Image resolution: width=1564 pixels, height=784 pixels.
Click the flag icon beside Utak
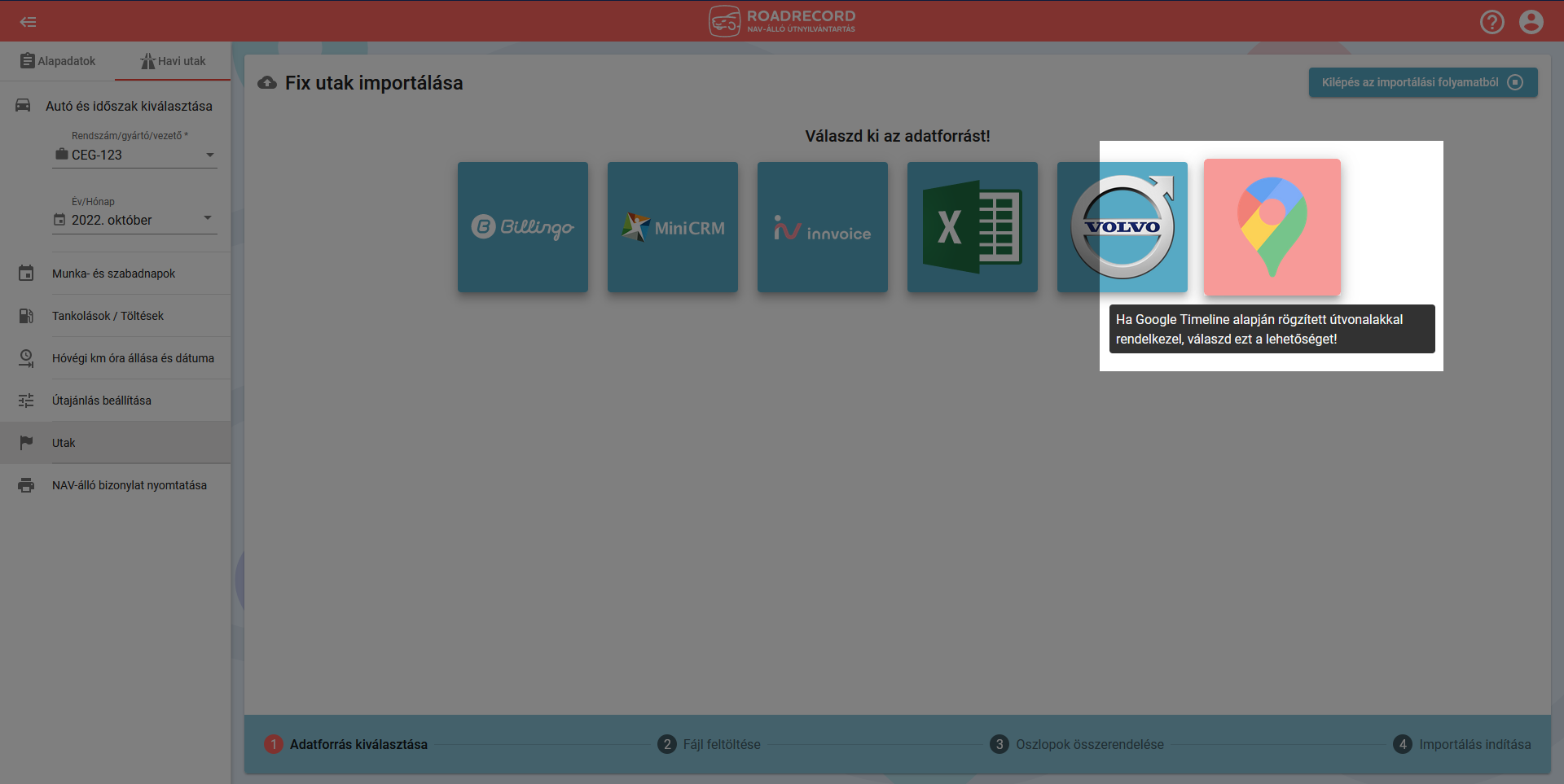coord(26,443)
